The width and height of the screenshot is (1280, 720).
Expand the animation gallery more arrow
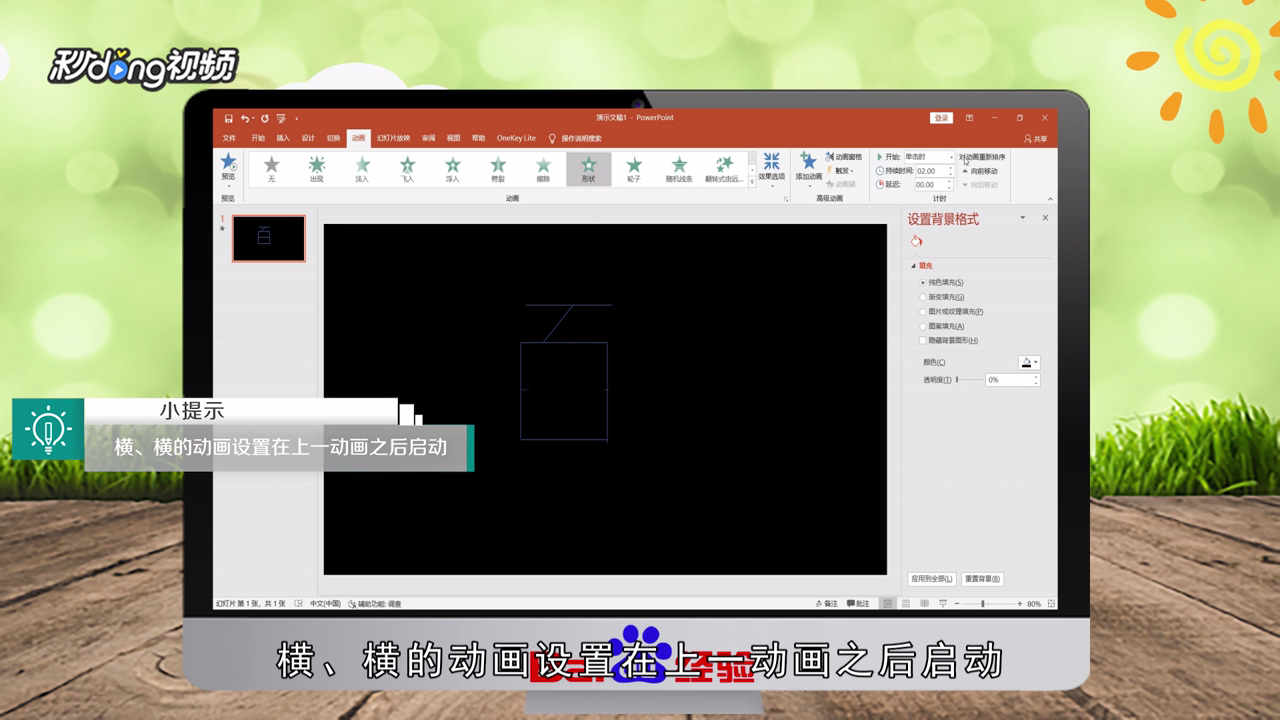click(x=752, y=182)
